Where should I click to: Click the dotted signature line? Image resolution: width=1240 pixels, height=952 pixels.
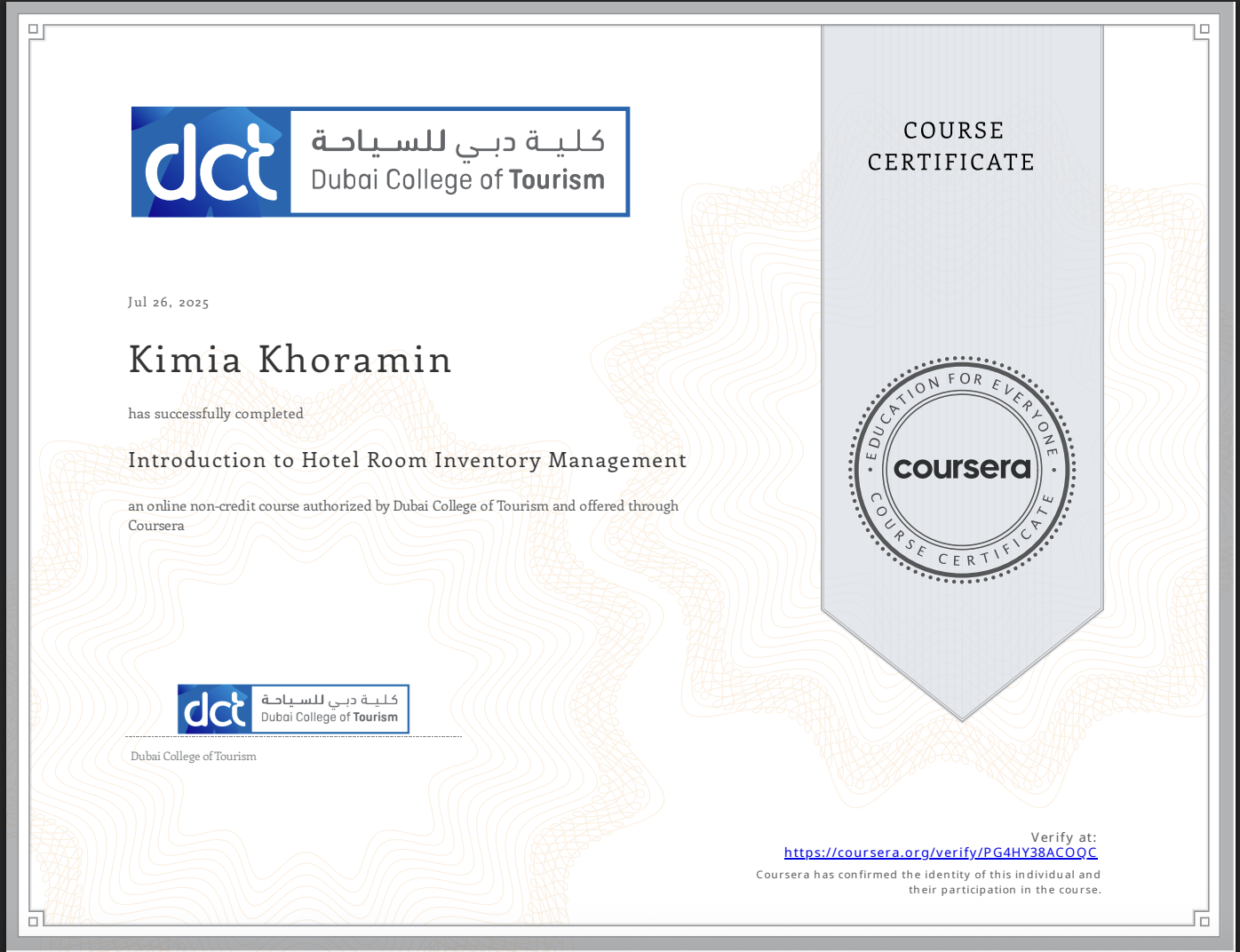[x=293, y=738]
